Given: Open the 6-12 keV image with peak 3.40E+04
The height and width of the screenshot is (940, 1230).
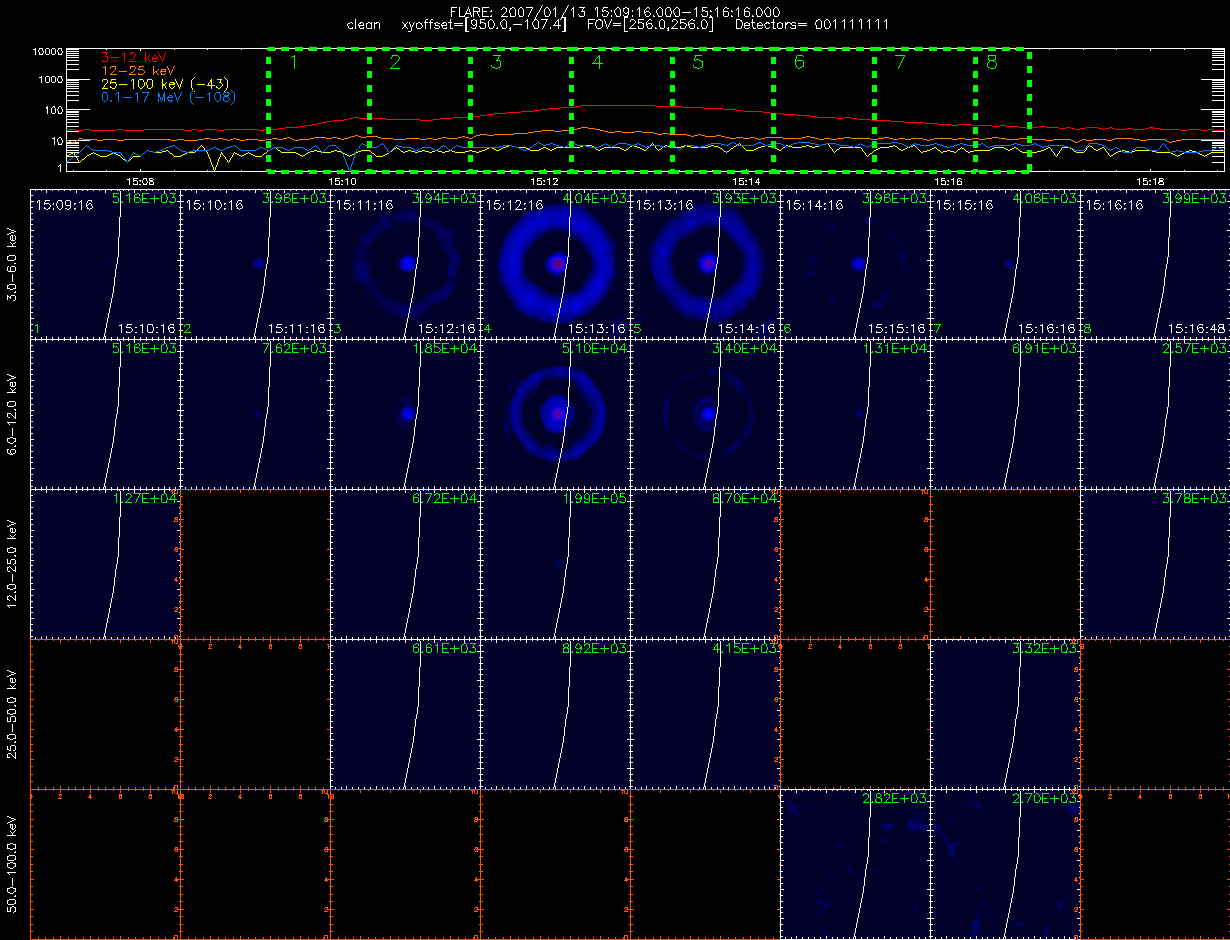Looking at the screenshot, I should point(706,413).
